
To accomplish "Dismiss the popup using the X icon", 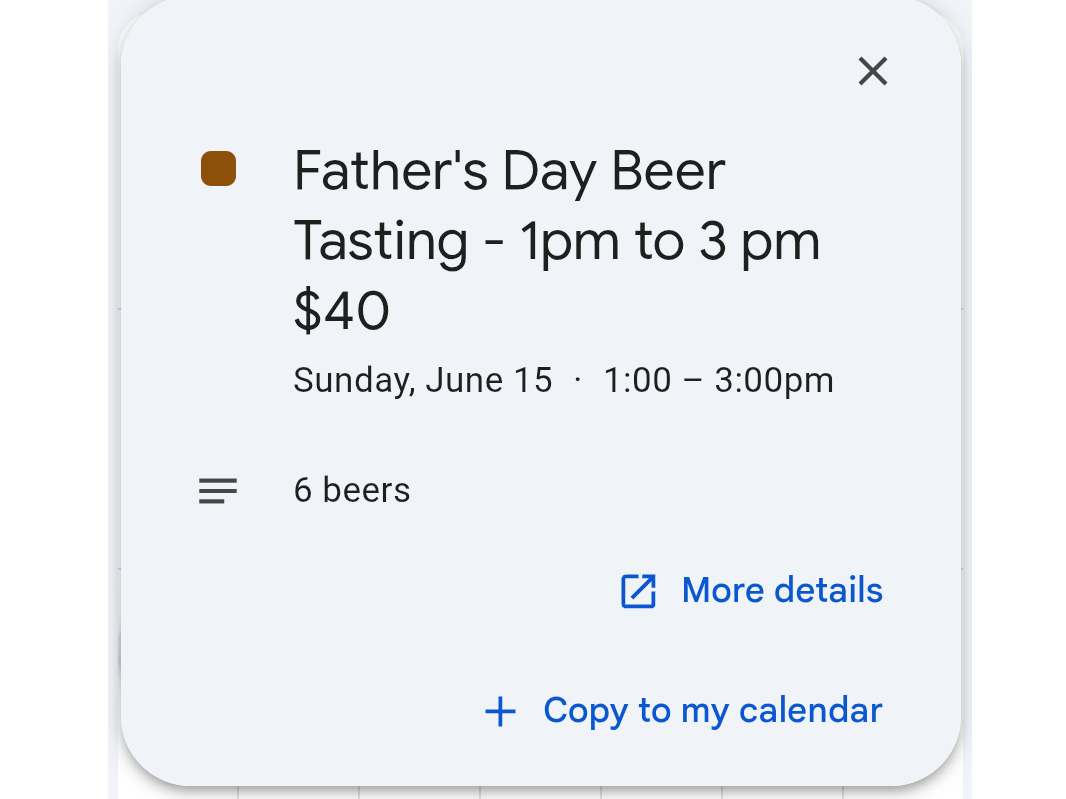I will pyautogui.click(x=873, y=71).
